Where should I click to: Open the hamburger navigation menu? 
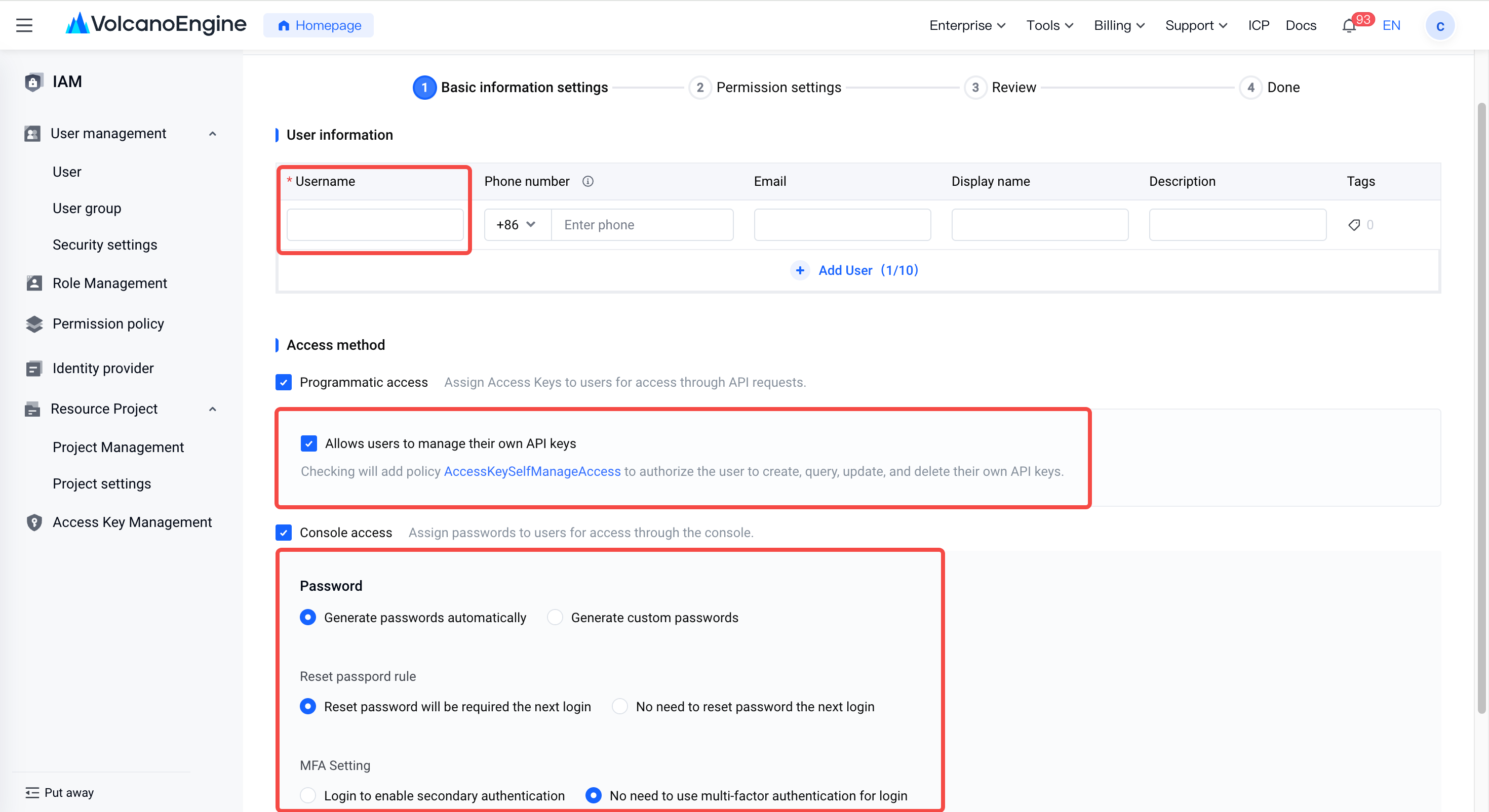pos(24,25)
